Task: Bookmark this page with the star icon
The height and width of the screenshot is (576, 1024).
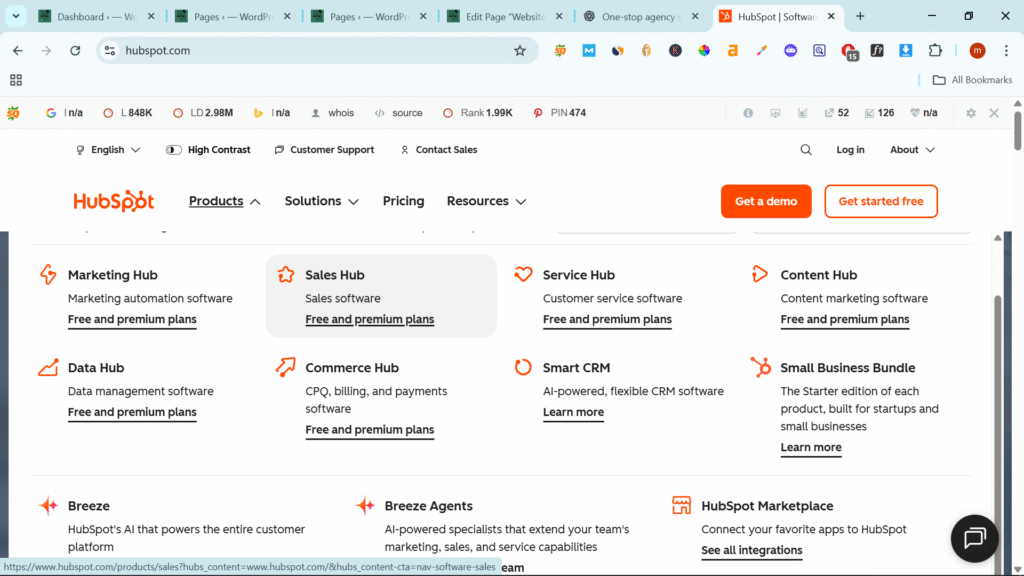Action: pos(520,51)
